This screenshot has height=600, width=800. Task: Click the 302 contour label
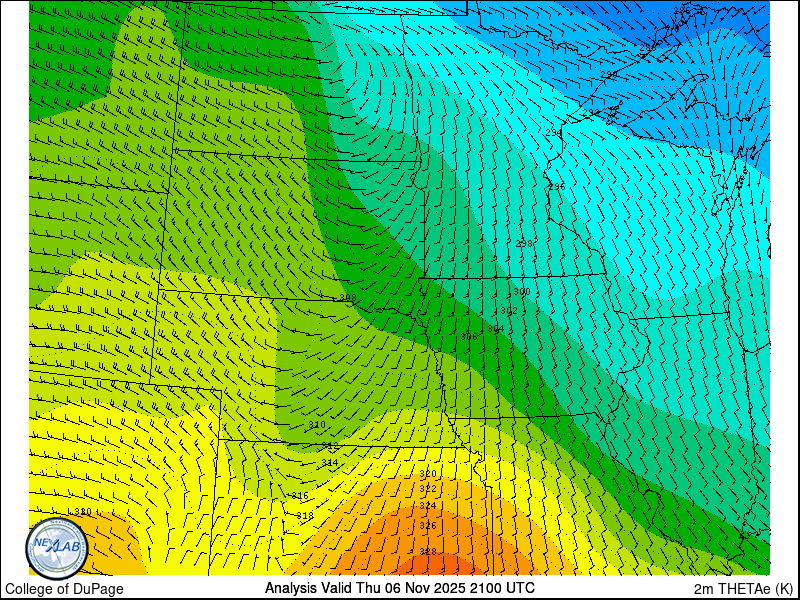509,311
